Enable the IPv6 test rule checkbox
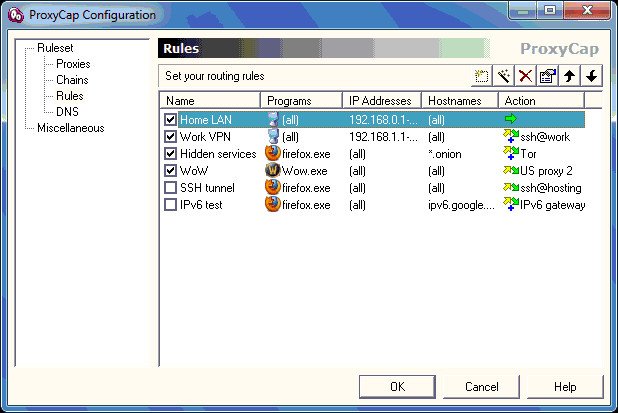The height and width of the screenshot is (413, 618). [171, 205]
